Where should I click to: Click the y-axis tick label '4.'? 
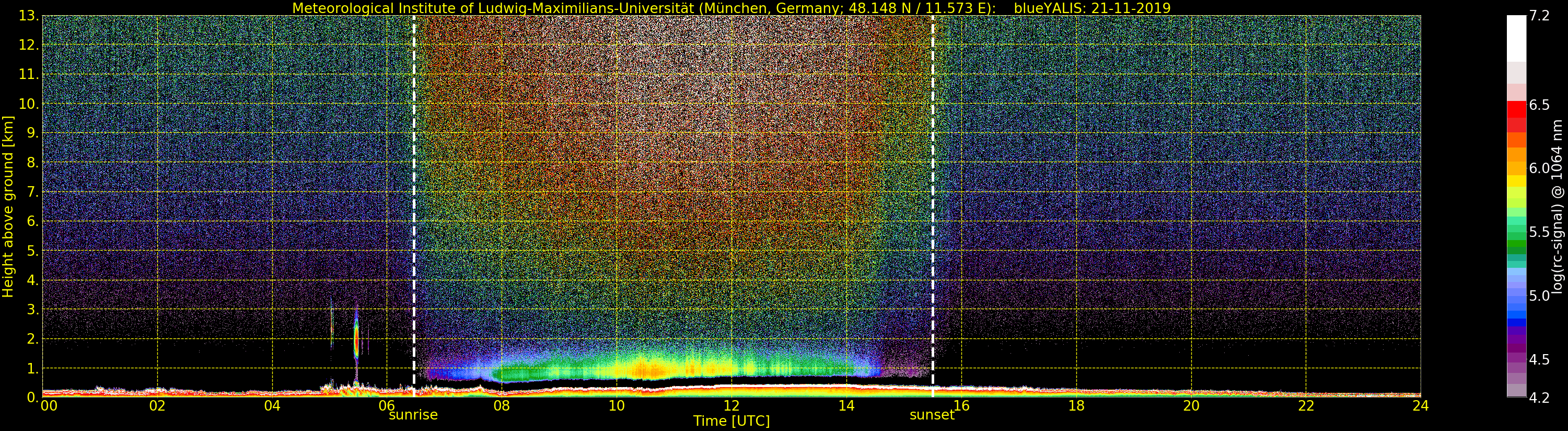point(33,280)
